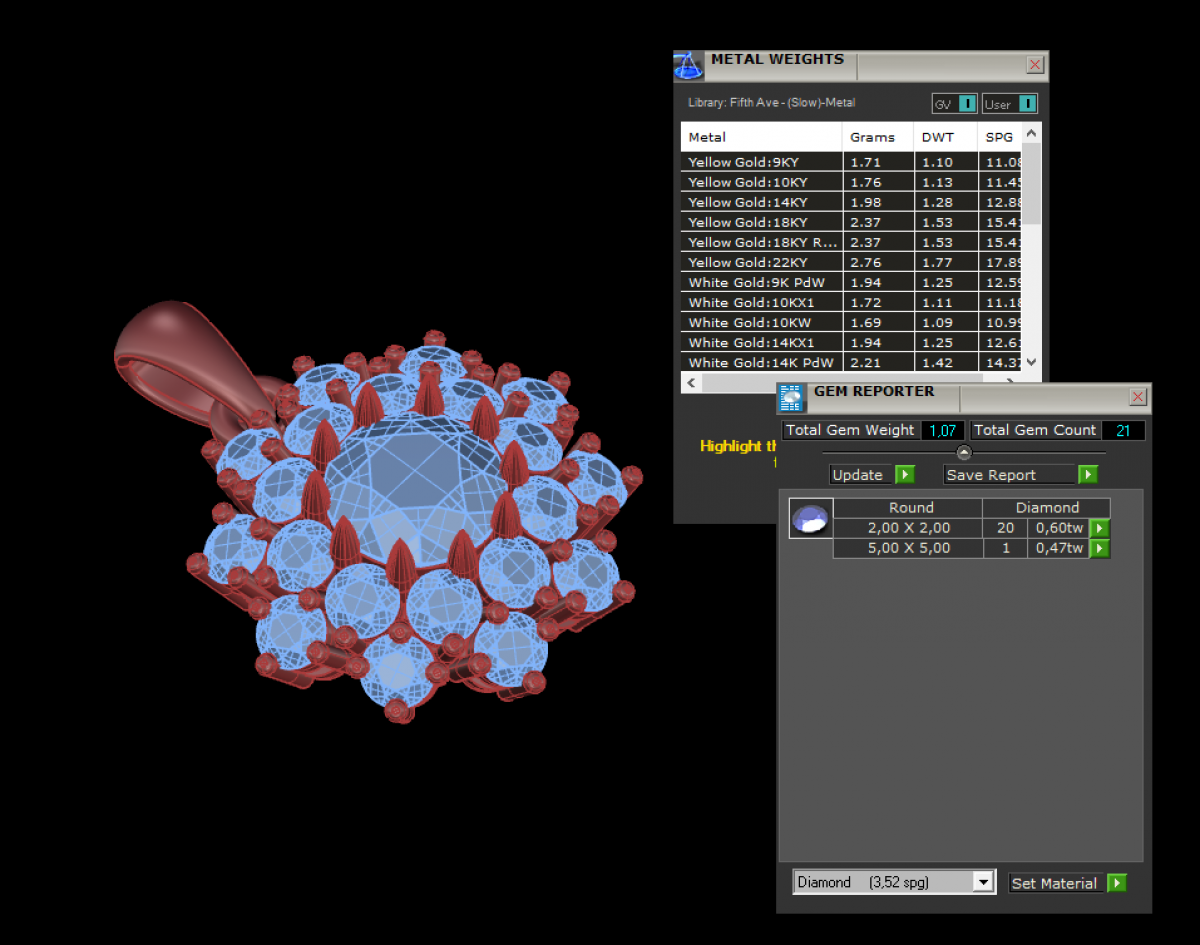Select the Yellow Gold:18KY row
This screenshot has height=945, width=1200.
click(760, 222)
